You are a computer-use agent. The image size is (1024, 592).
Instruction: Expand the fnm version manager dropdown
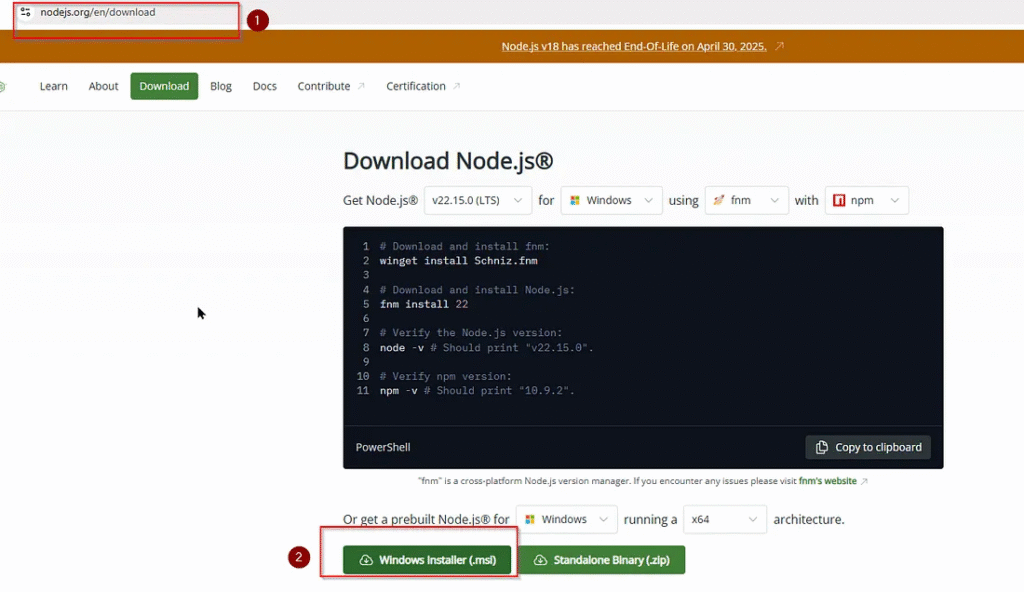pyautogui.click(x=746, y=201)
